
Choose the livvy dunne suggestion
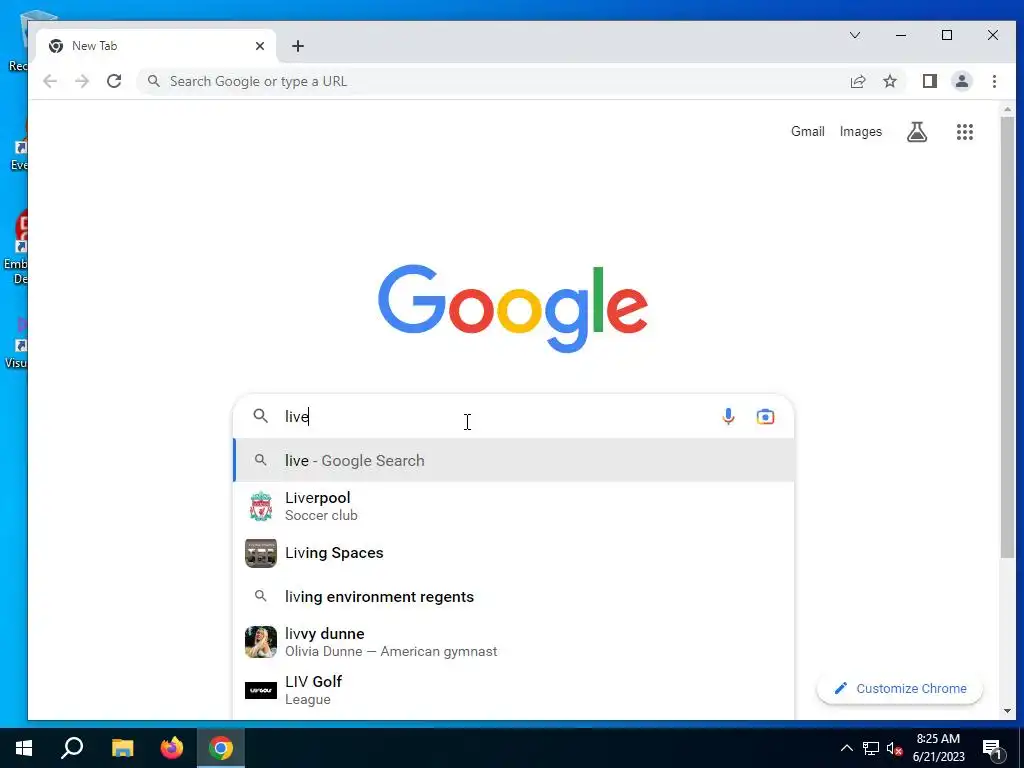tap(514, 642)
